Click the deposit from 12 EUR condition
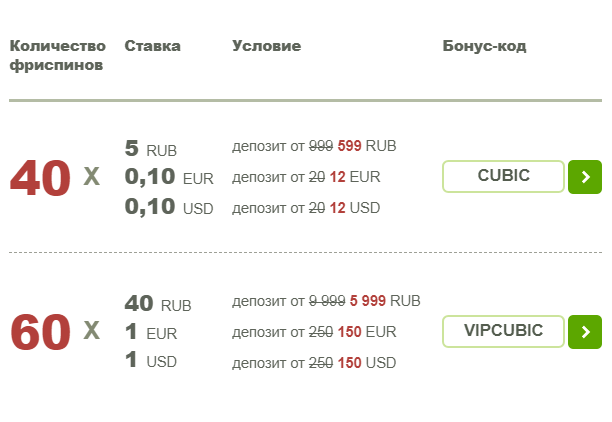The width and height of the screenshot is (612, 422). point(306,177)
